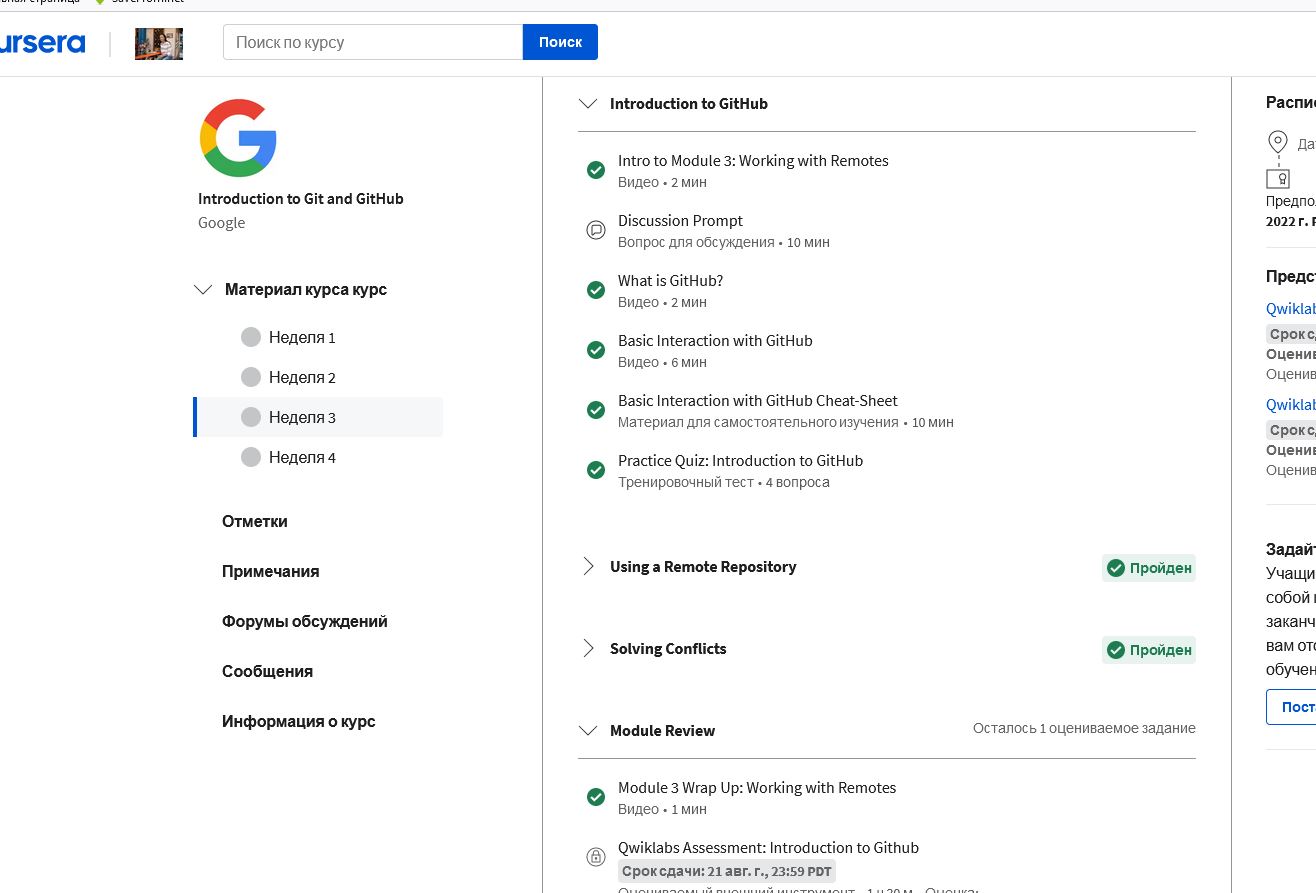The height and width of the screenshot is (893, 1316).
Task: Click the certificate icon below the location pin
Action: pyautogui.click(x=1278, y=179)
